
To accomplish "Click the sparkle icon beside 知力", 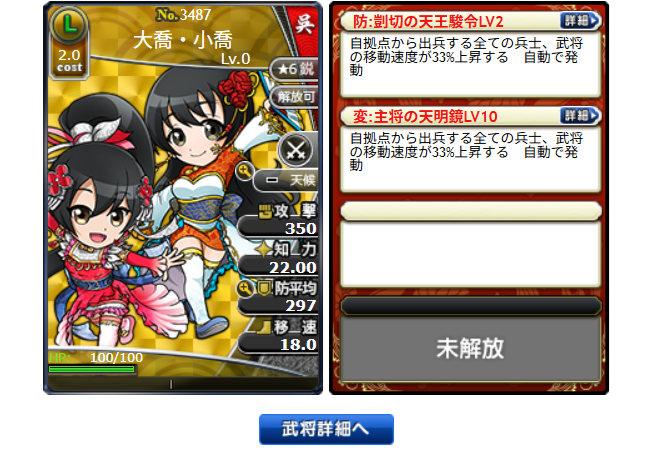I will tap(264, 249).
